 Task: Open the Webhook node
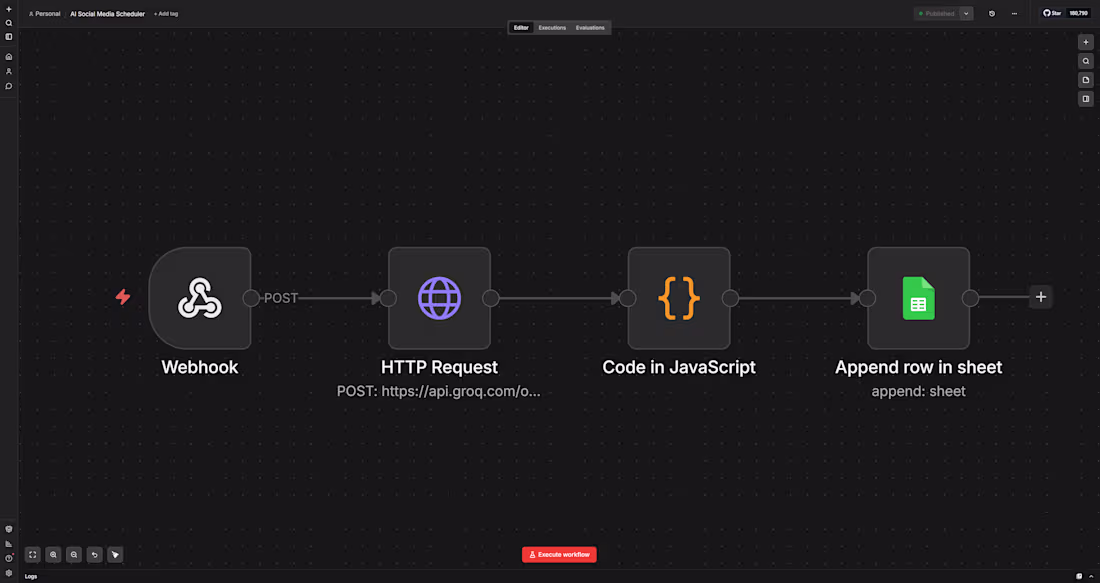(200, 297)
